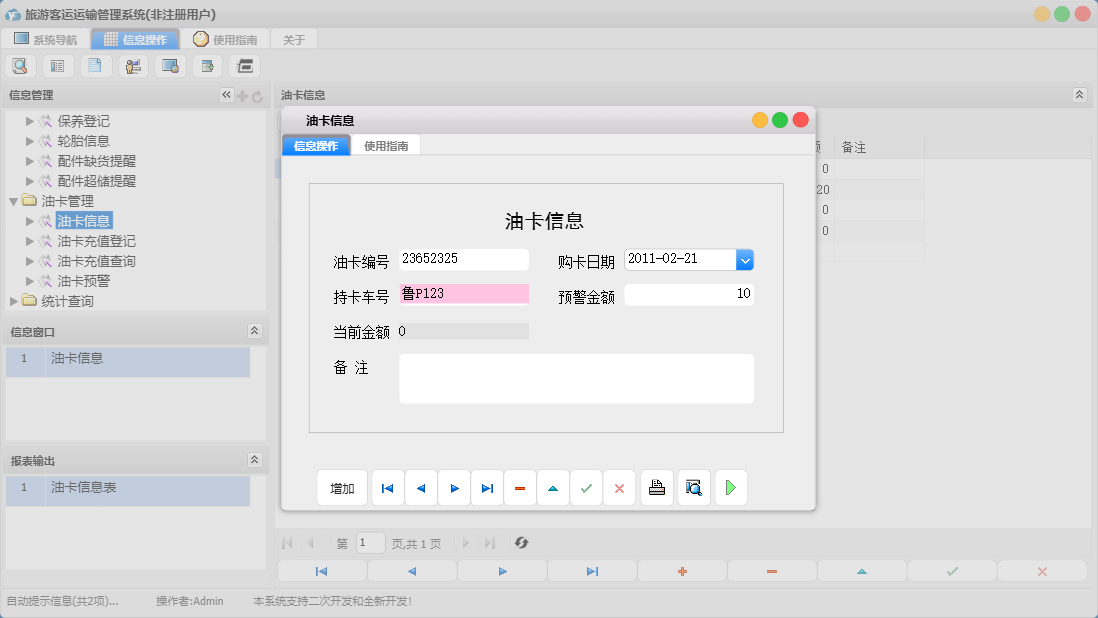
Task: Open the 购卡日期 date dropdown
Action: (x=744, y=259)
